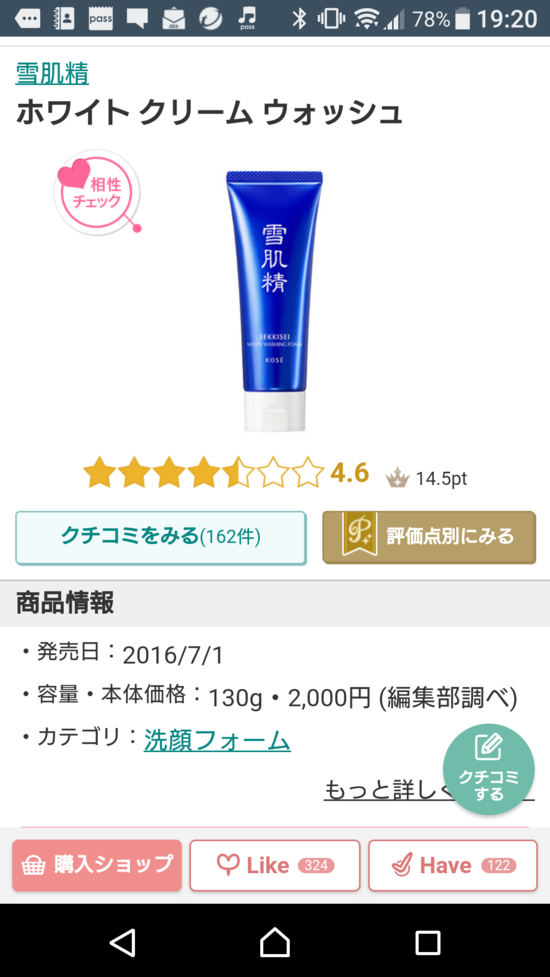Tap the Android back triangle
Viewport: 550px width, 977px height.
coord(122,942)
